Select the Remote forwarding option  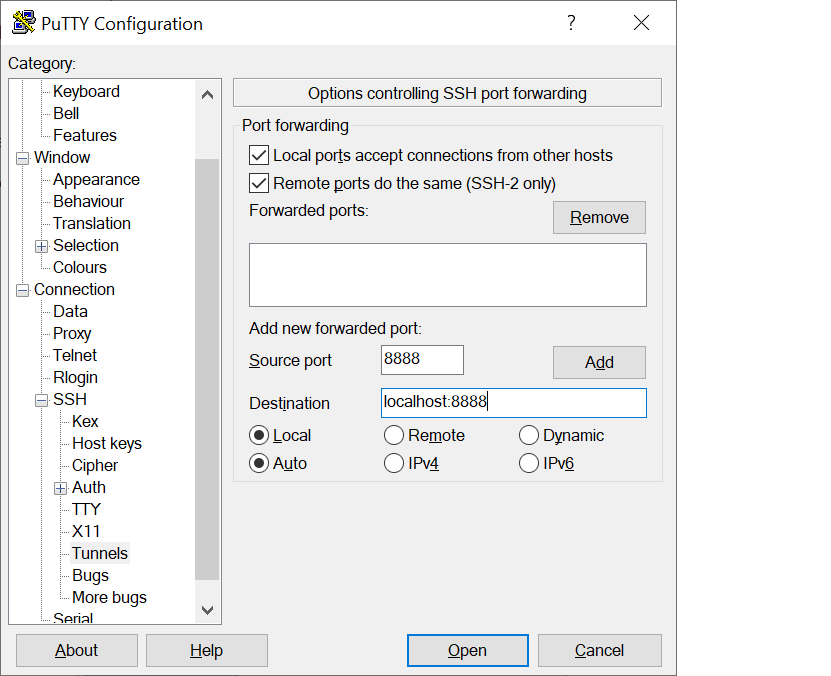point(394,435)
